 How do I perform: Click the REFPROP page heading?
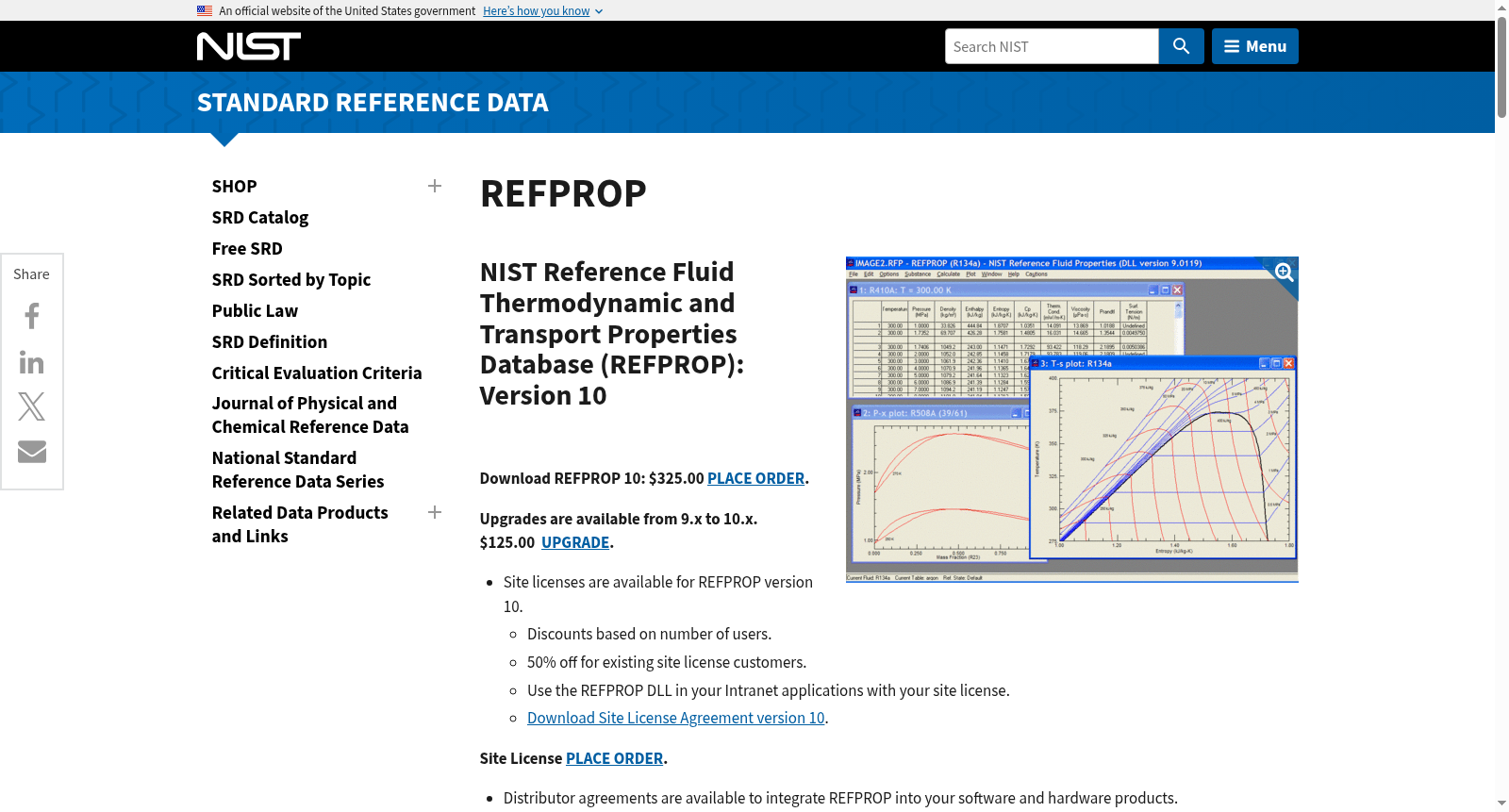(x=563, y=193)
